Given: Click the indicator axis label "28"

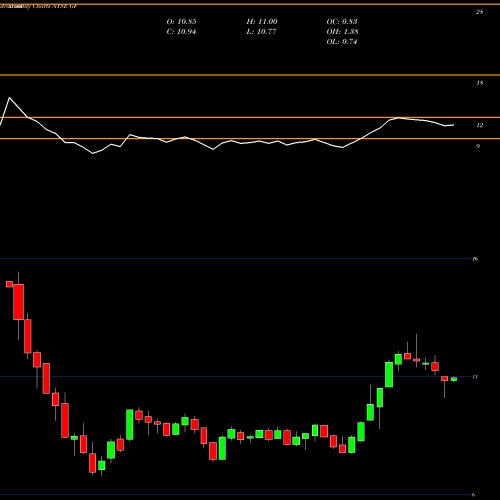Looking at the screenshot, I should click(479, 12).
